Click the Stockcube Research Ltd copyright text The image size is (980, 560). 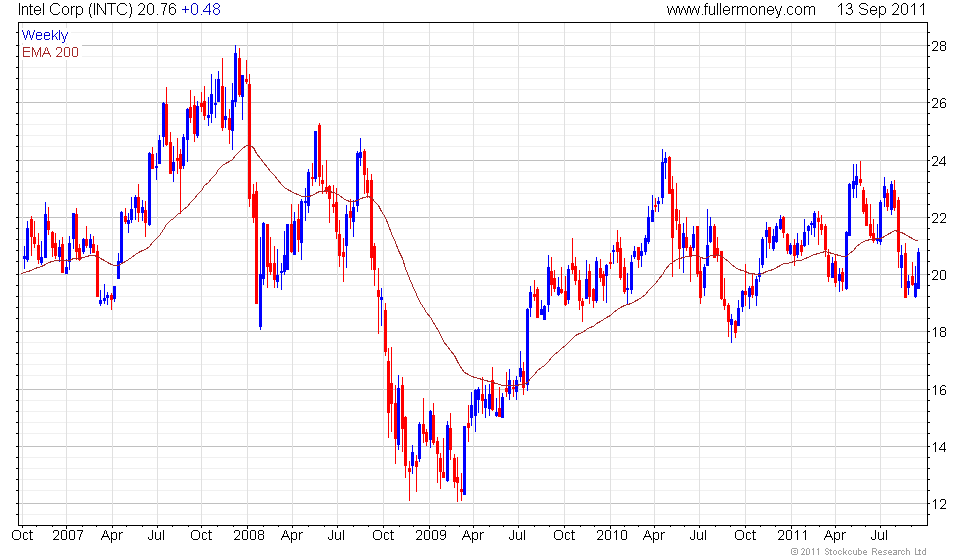(859, 552)
